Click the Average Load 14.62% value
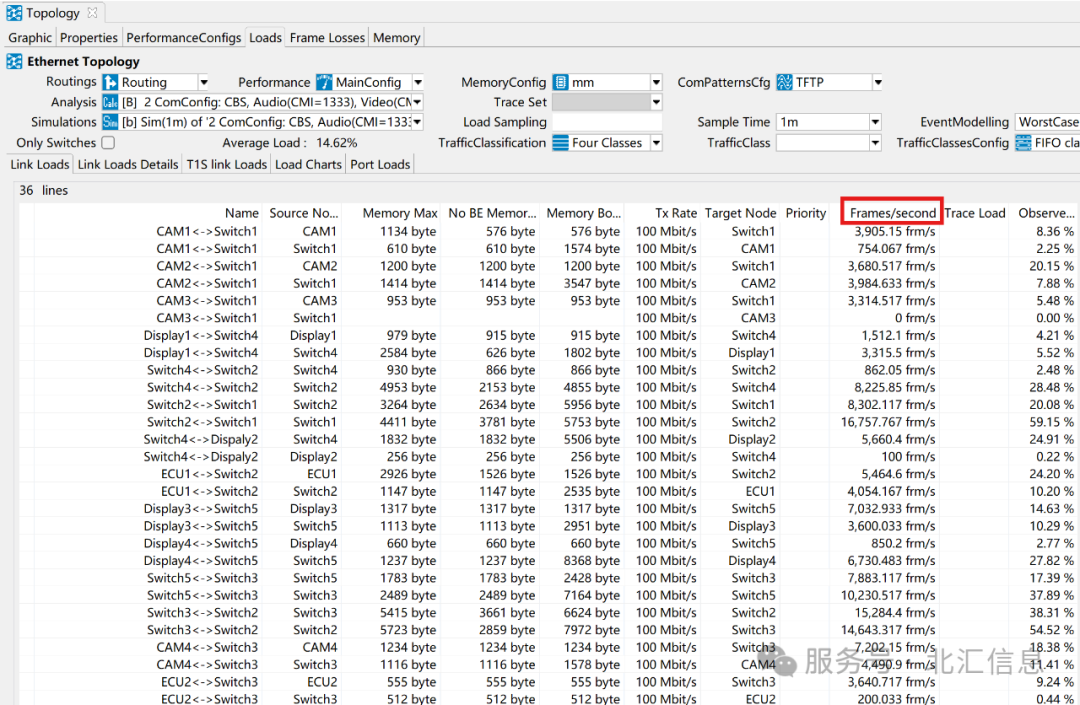 (x=337, y=143)
